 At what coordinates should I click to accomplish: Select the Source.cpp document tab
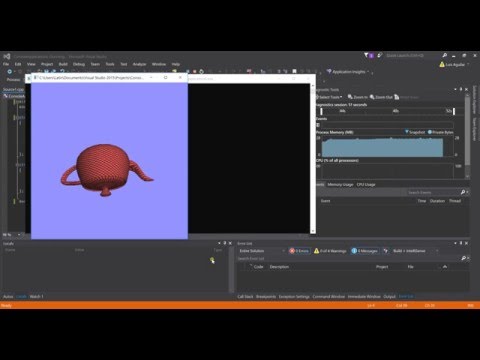point(13,89)
